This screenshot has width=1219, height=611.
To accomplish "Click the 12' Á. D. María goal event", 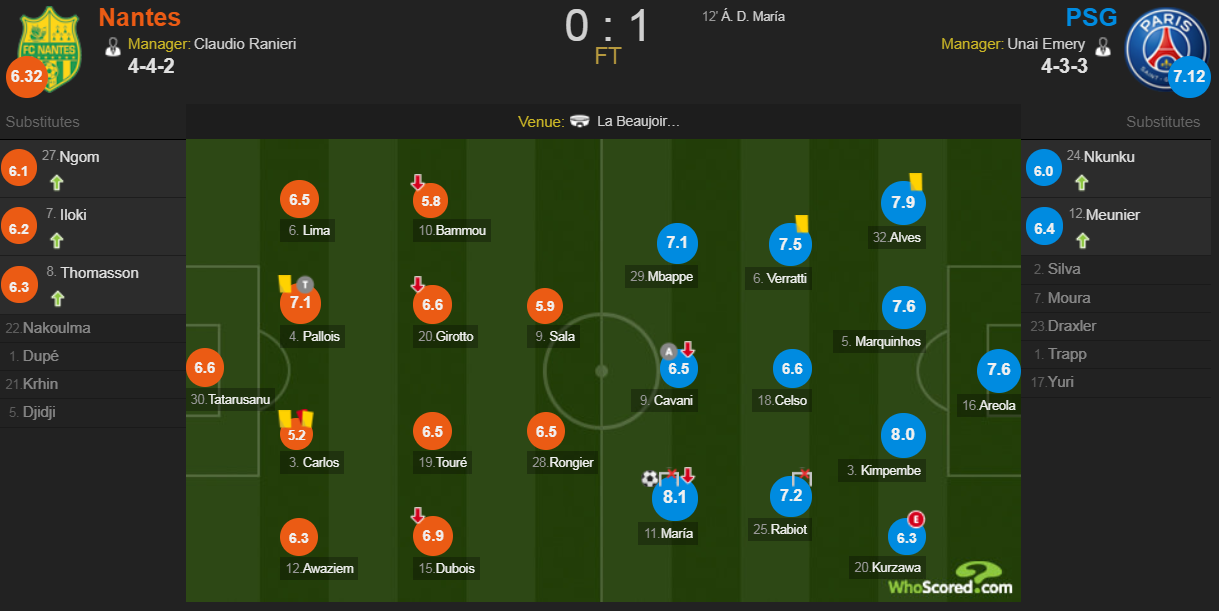I will tap(744, 16).
